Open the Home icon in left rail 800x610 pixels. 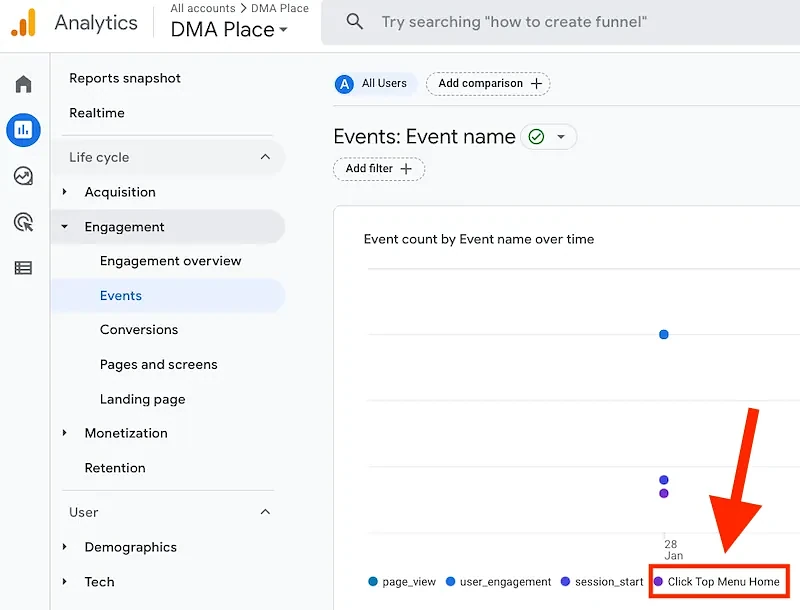[x=23, y=84]
